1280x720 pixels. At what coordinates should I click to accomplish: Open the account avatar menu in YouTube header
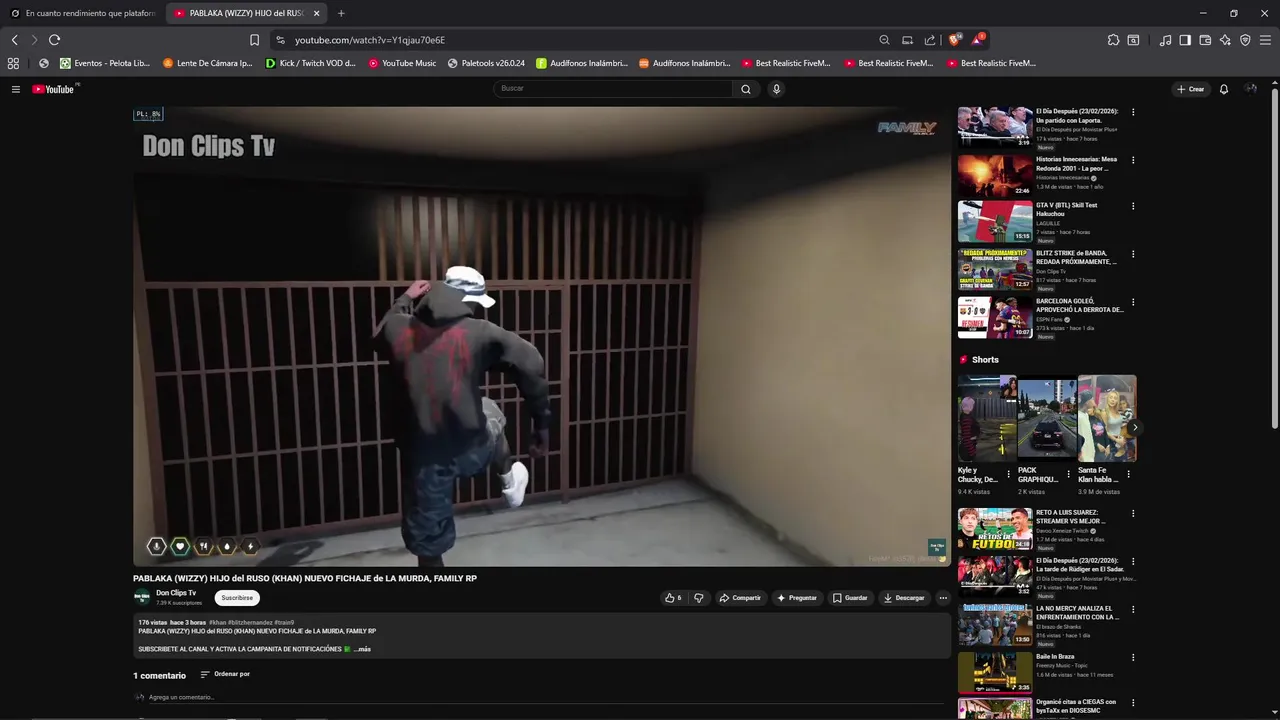pyautogui.click(x=1250, y=89)
